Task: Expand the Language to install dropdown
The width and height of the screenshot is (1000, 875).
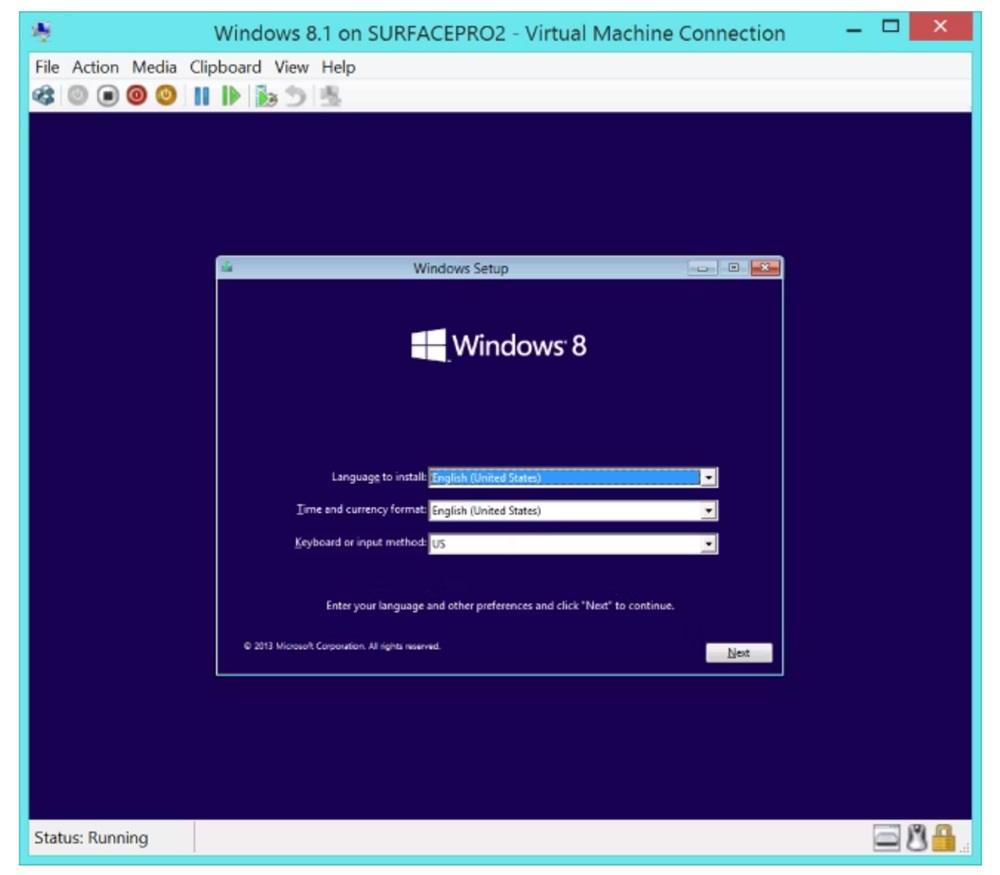Action: [709, 478]
